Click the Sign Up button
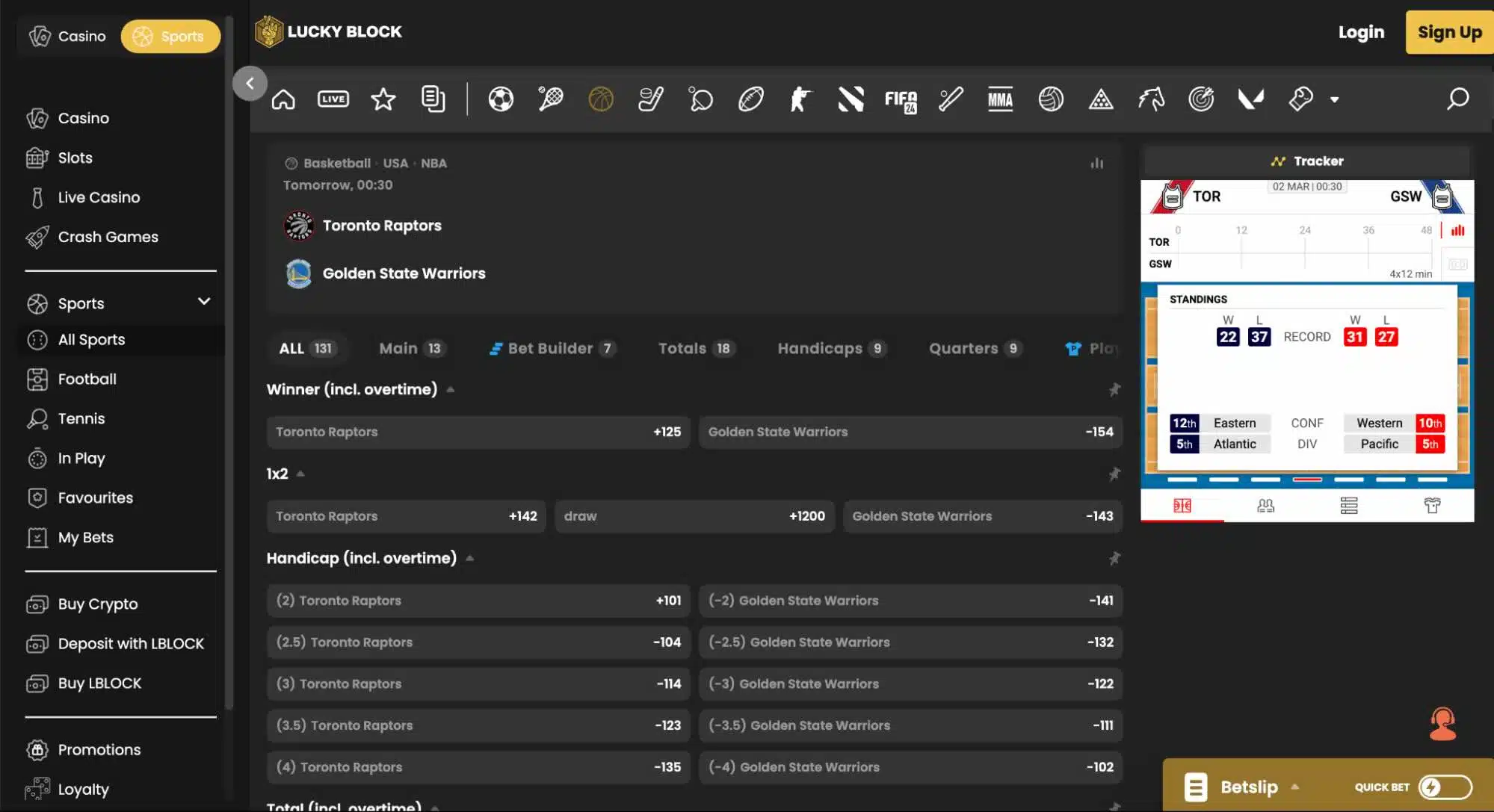Viewport: 1494px width, 812px height. [x=1449, y=32]
